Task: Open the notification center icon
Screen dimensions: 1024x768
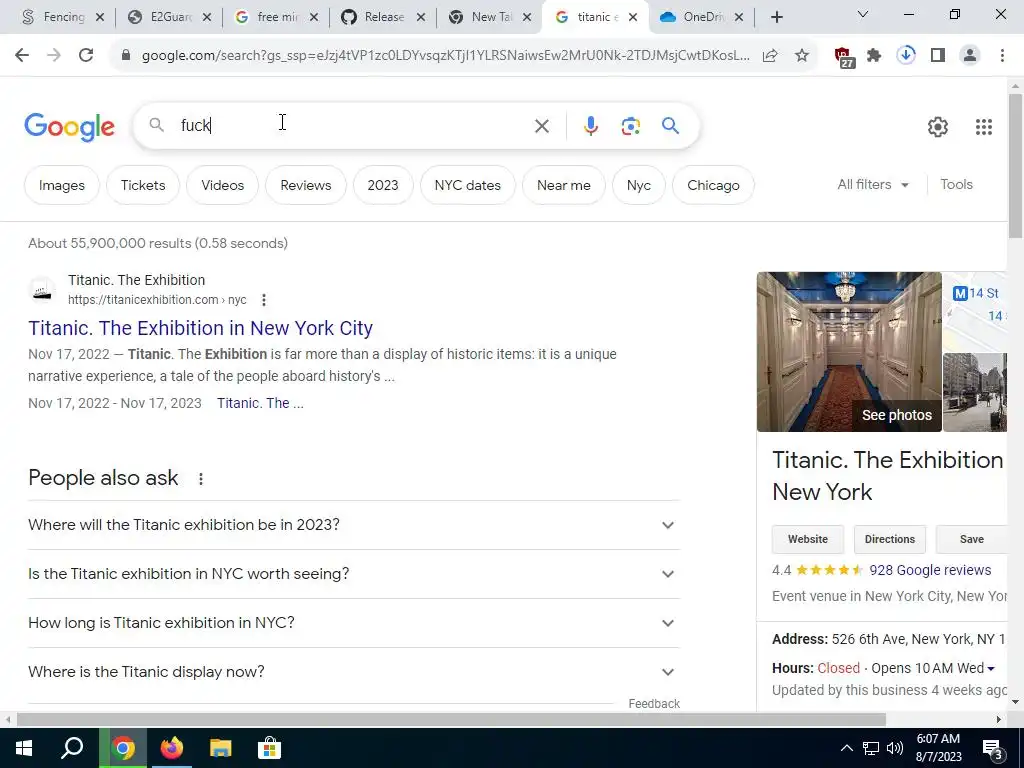Action: pyautogui.click(x=993, y=749)
